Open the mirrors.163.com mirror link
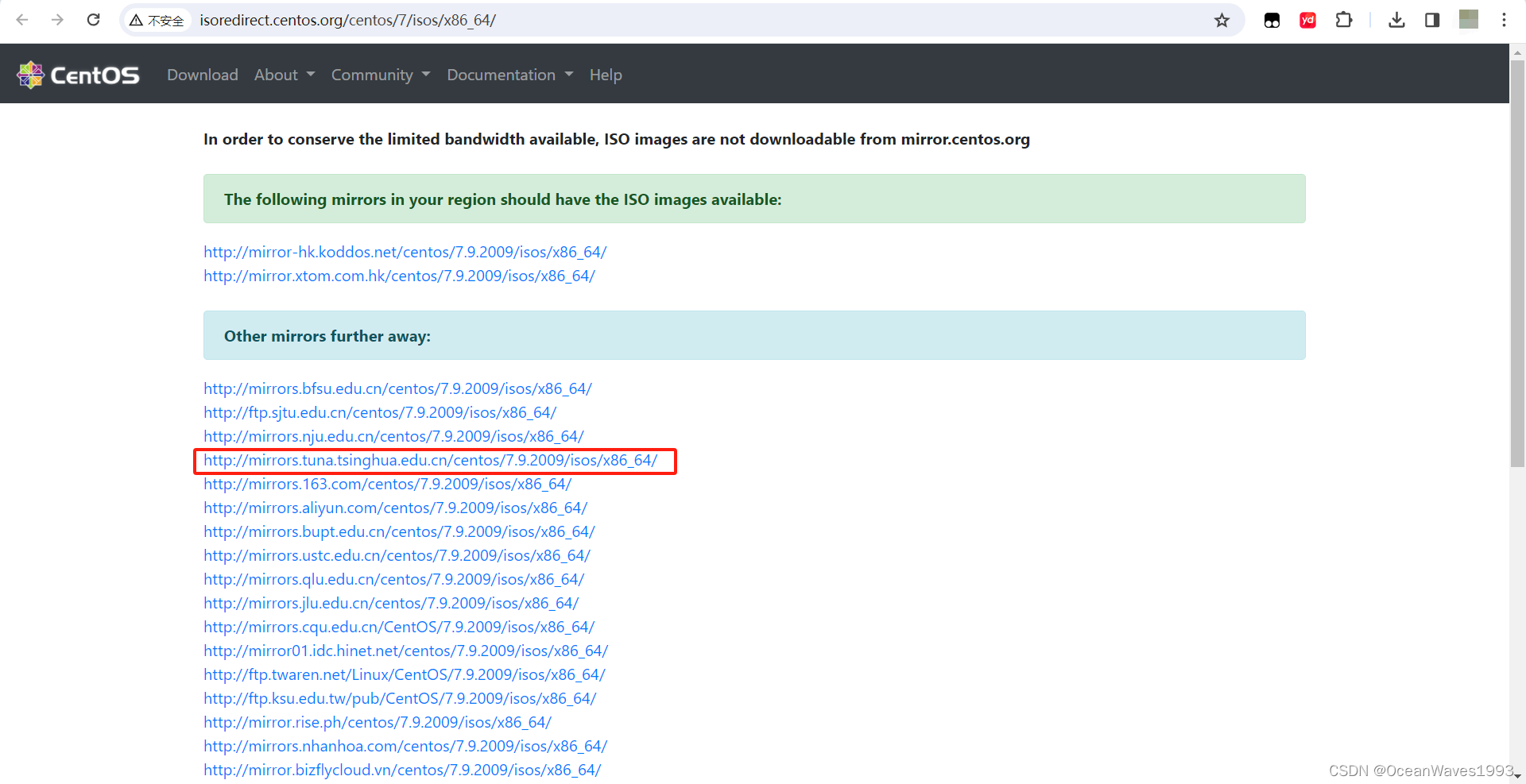The width and height of the screenshot is (1526, 784). click(x=387, y=484)
